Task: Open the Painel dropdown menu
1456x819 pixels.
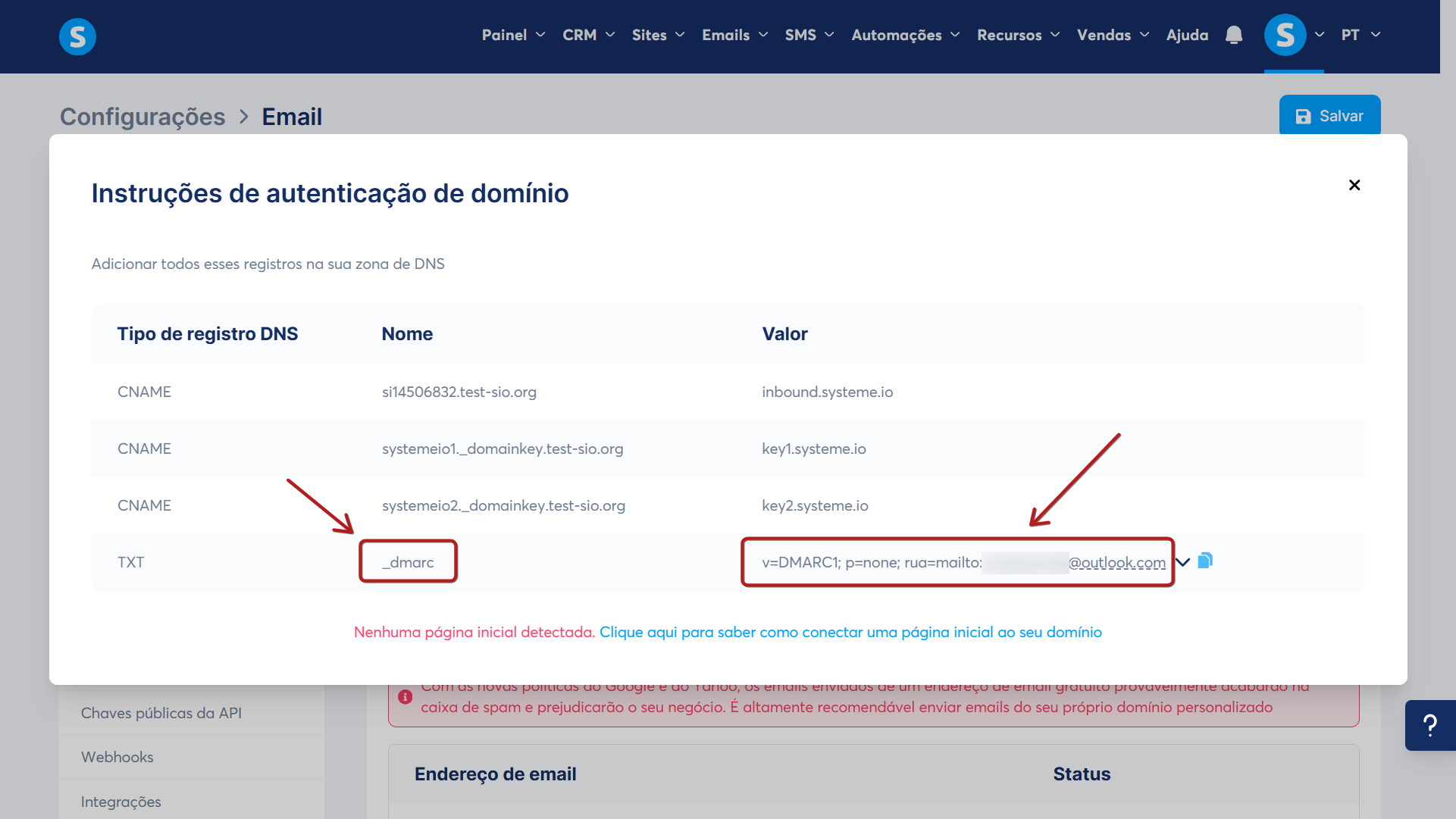Action: click(513, 35)
